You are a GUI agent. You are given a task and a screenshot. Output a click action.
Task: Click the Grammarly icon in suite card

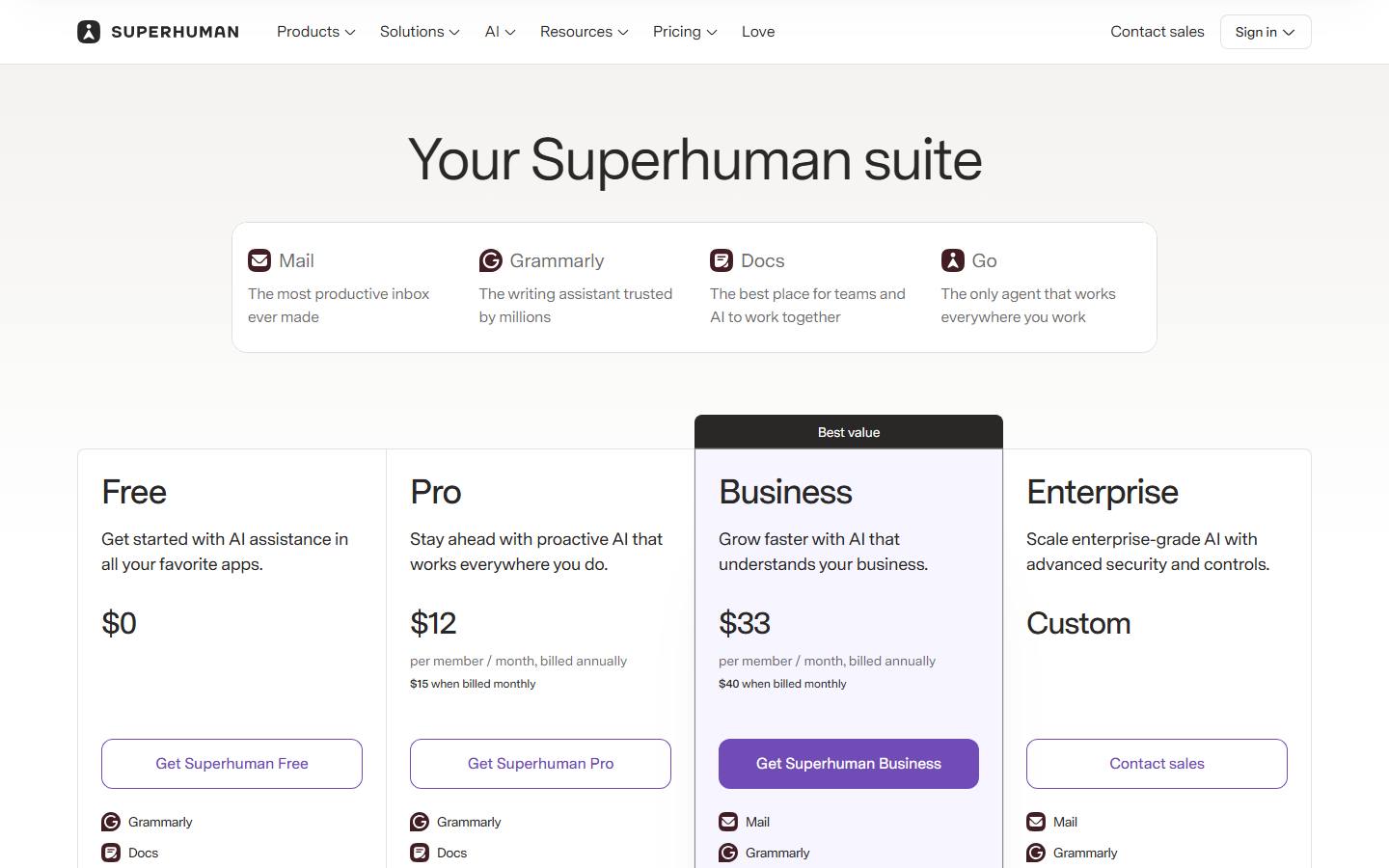[x=491, y=260]
